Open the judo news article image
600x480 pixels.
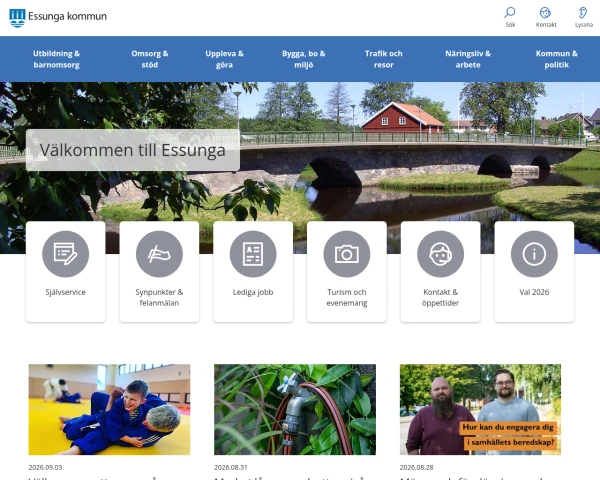click(x=109, y=409)
